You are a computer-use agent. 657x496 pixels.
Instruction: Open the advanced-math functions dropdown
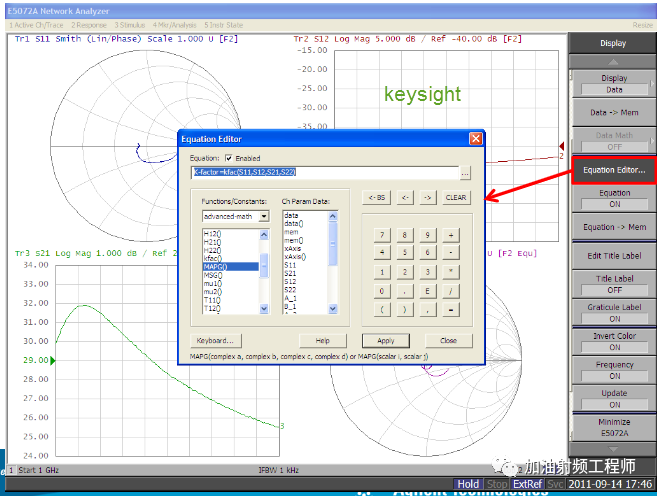264,216
